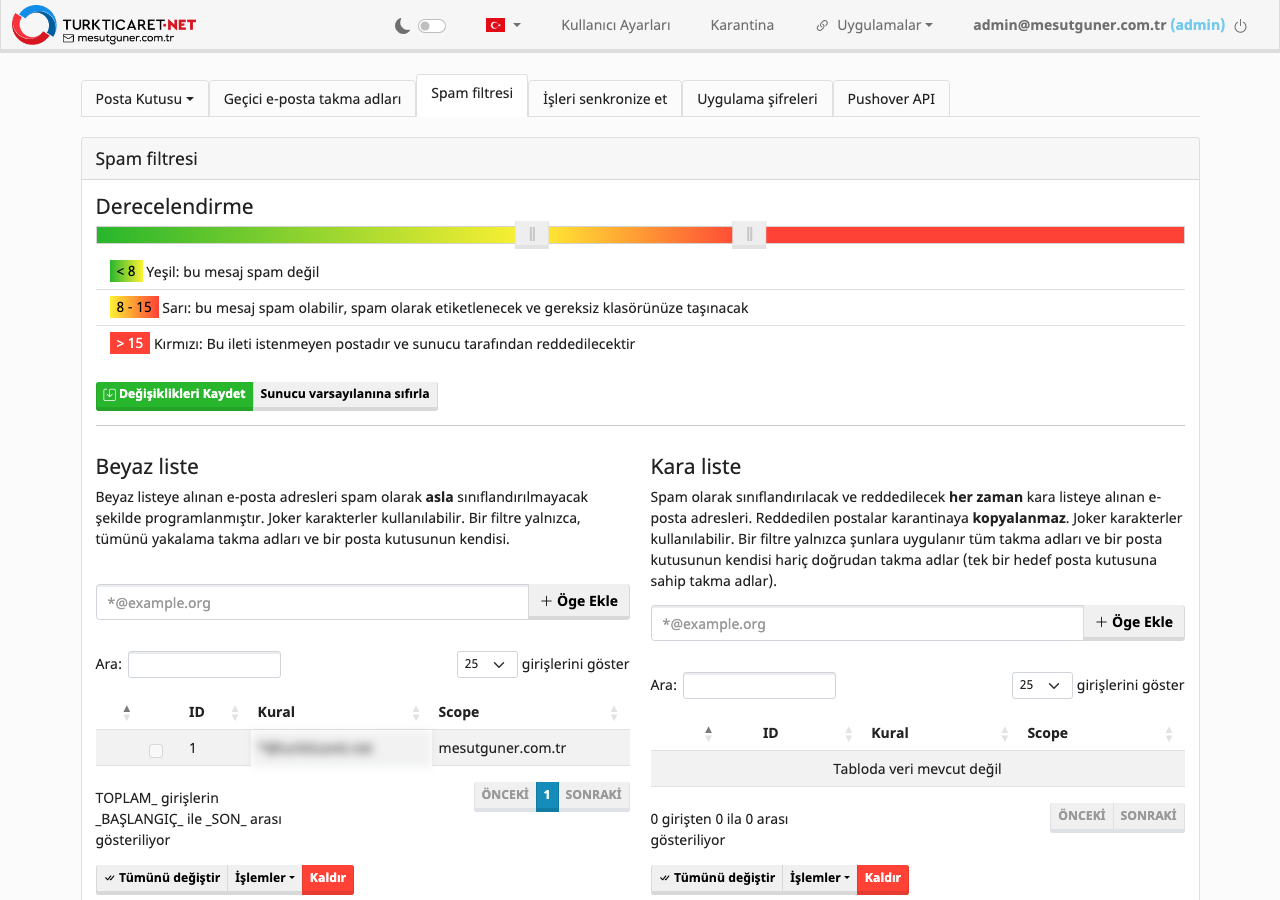Focus the Kara liste address input field
This screenshot has width=1280, height=900.
[x=867, y=623]
